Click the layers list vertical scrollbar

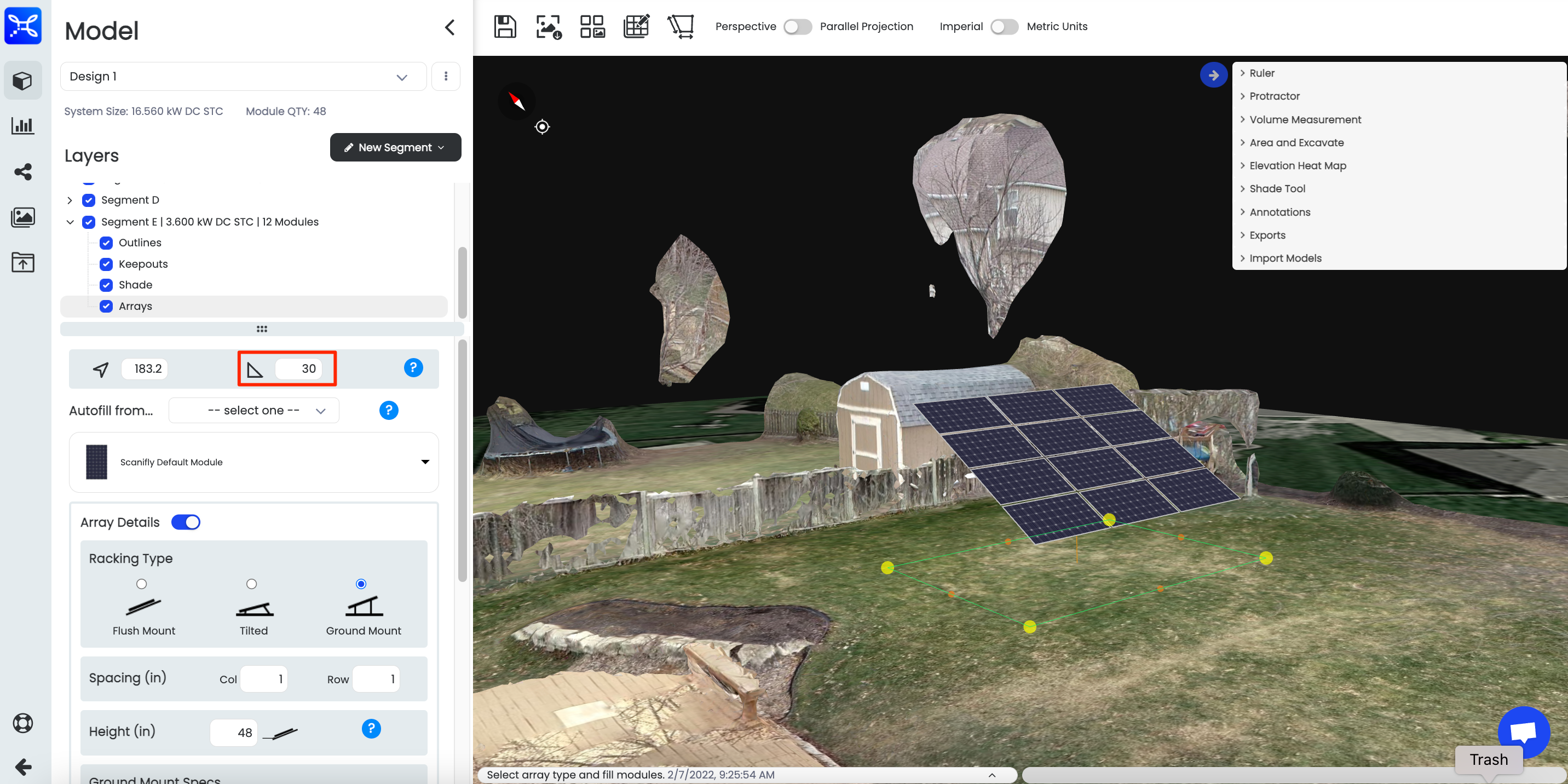[462, 283]
